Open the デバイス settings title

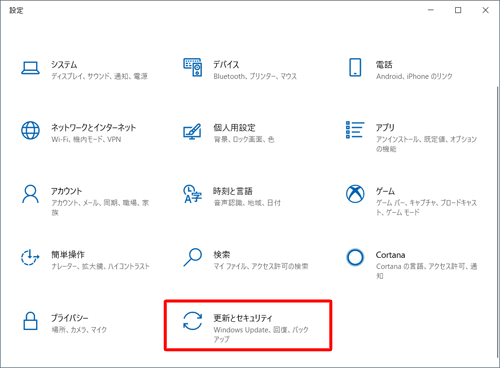coord(226,64)
